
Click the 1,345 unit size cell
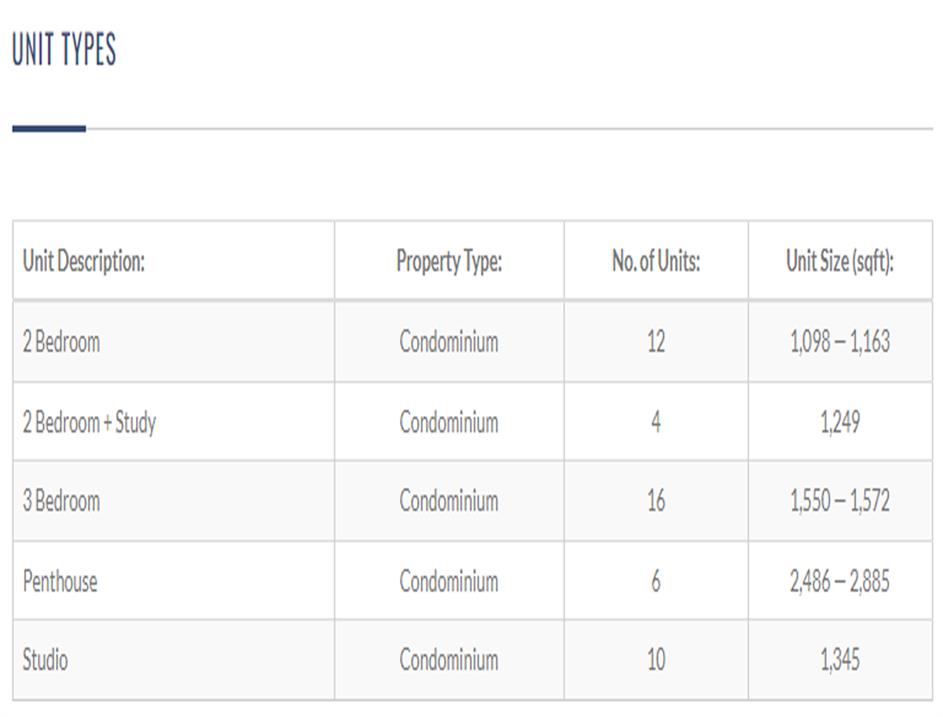[x=840, y=660]
